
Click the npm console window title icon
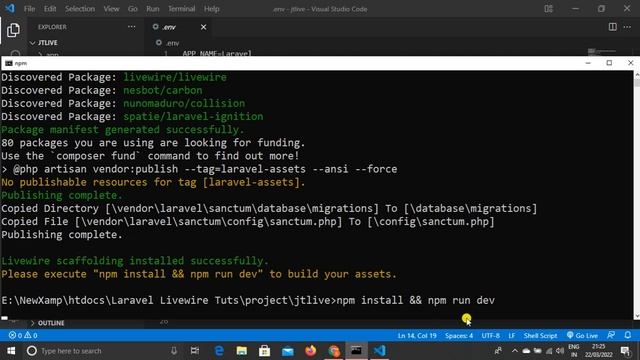click(9, 63)
